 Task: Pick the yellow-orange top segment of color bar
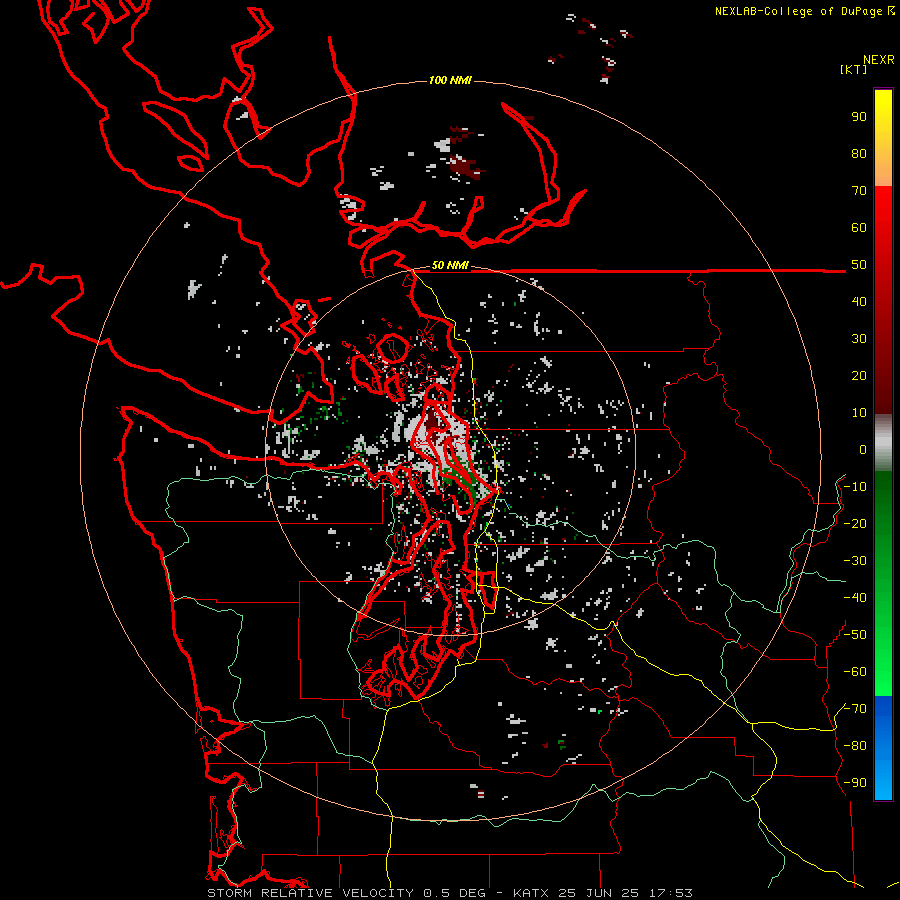point(883,138)
